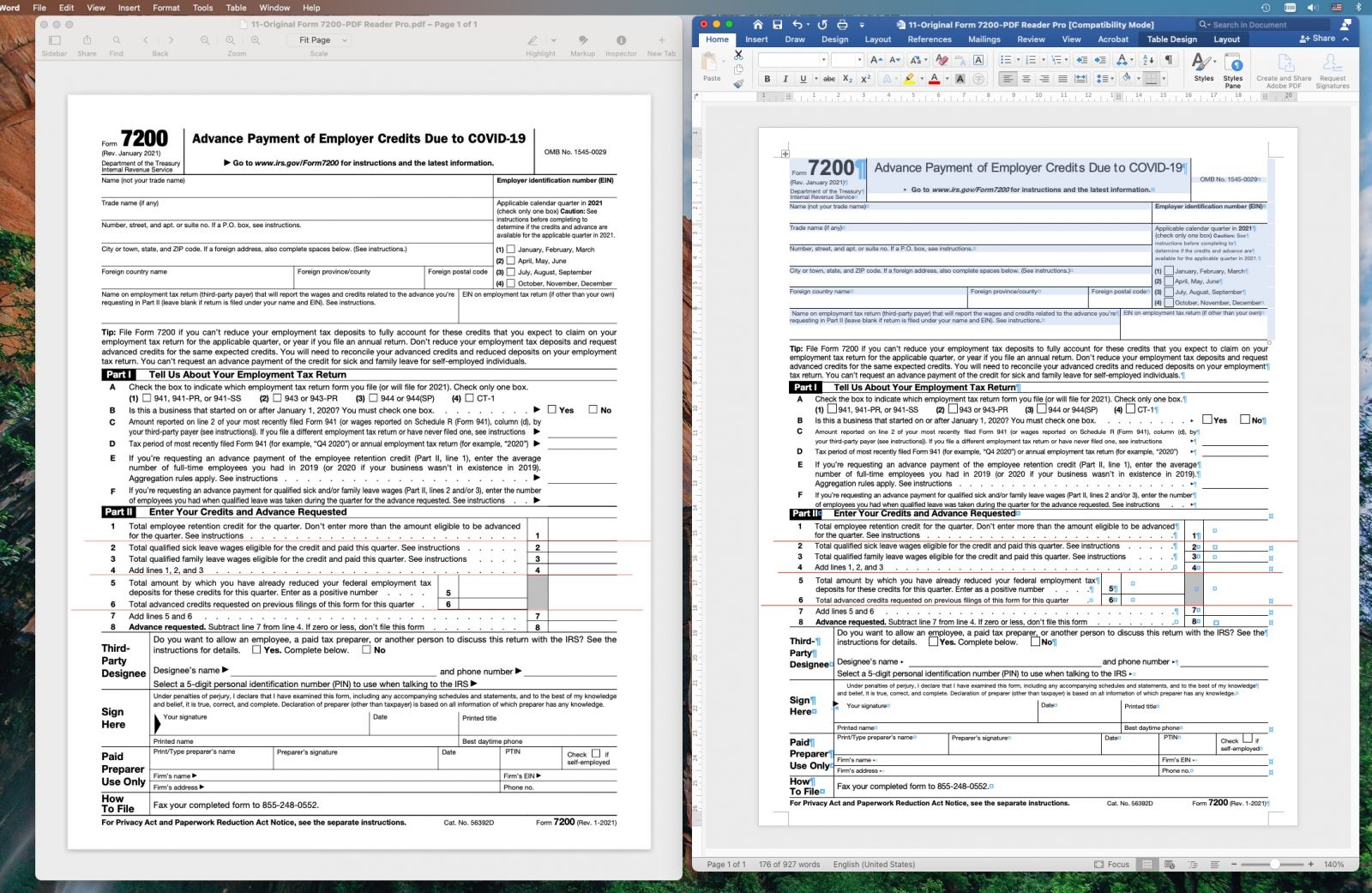Toggle the Sidebar in the PDF viewer toolbar
1372x893 pixels.
(x=55, y=40)
